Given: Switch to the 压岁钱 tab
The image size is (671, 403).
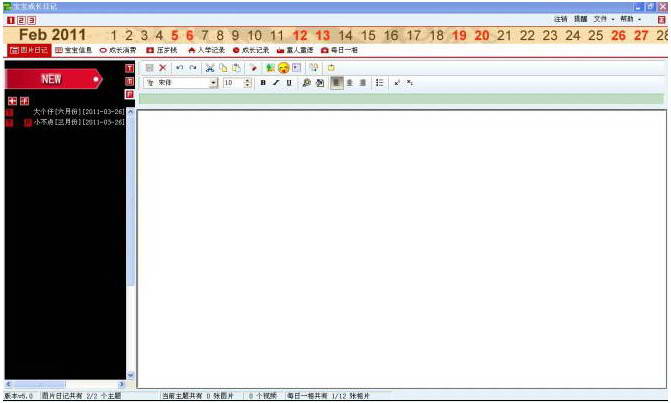Looking at the screenshot, I should coord(162,50).
